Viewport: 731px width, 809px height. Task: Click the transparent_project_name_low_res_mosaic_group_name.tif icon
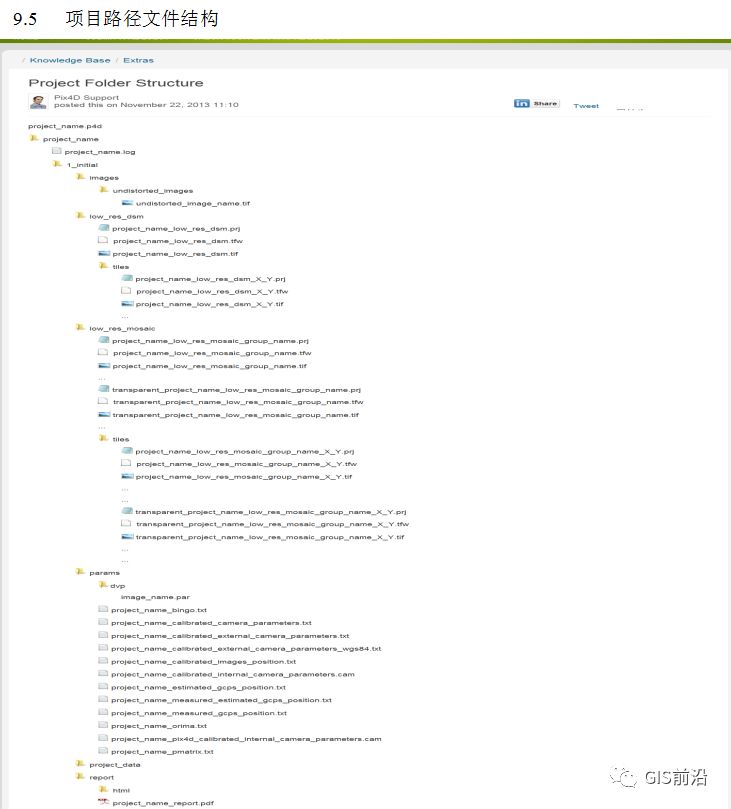pyautogui.click(x=104, y=414)
